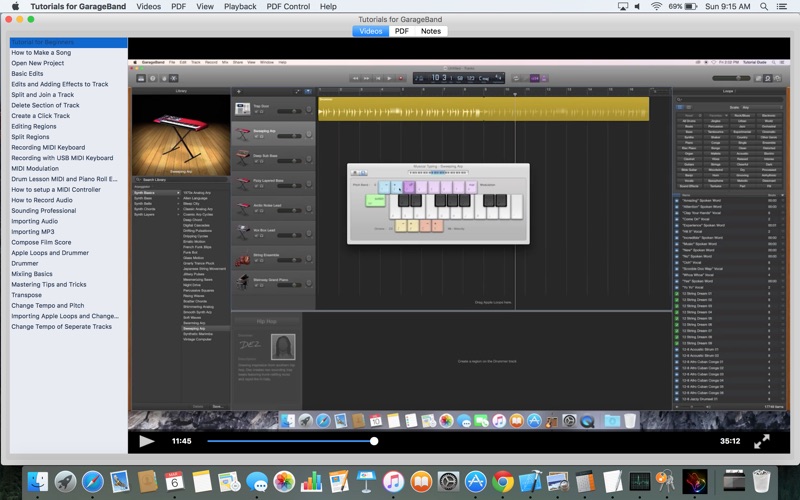
Task: Open Trash in the Dock
Action: point(761,481)
